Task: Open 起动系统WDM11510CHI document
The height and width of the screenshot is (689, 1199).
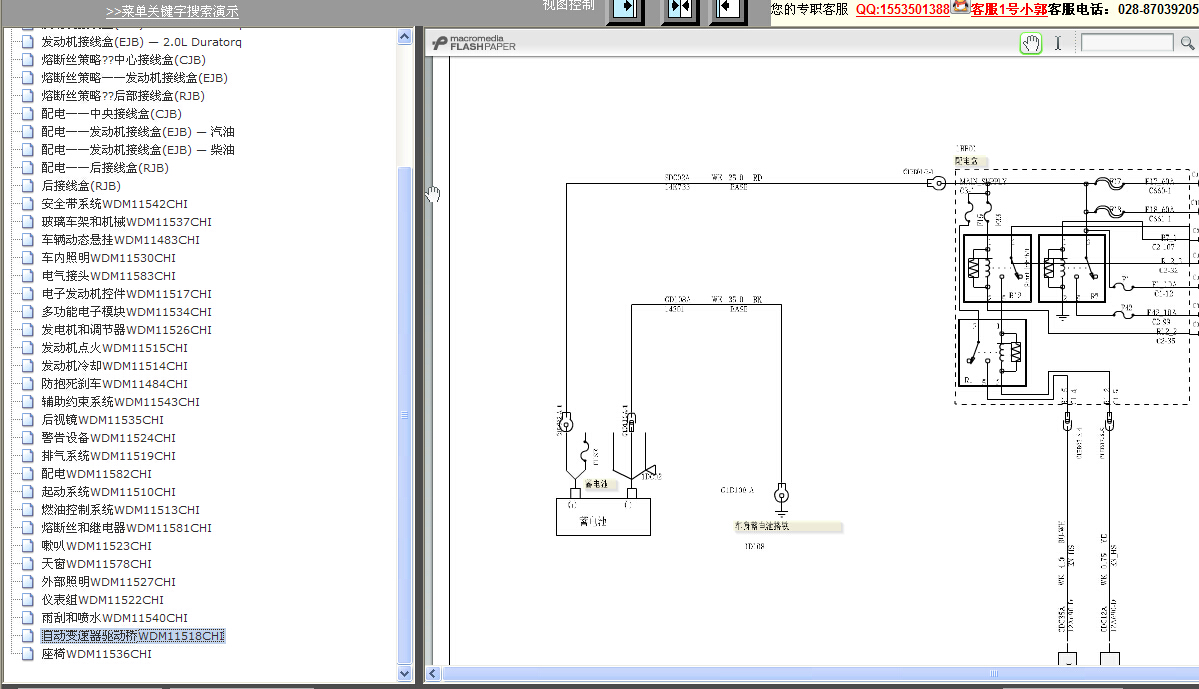Action: click(x=109, y=492)
